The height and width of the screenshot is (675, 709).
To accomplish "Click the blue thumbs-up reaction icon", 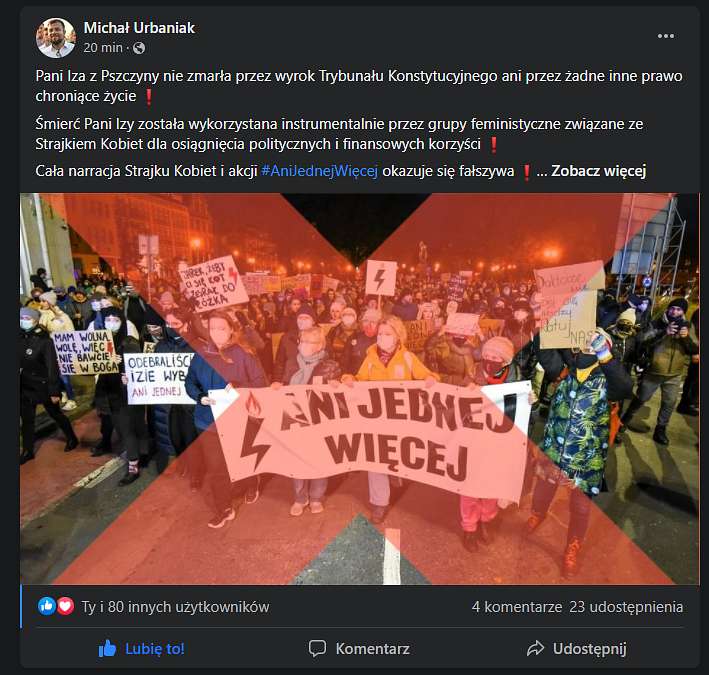I will (47, 606).
